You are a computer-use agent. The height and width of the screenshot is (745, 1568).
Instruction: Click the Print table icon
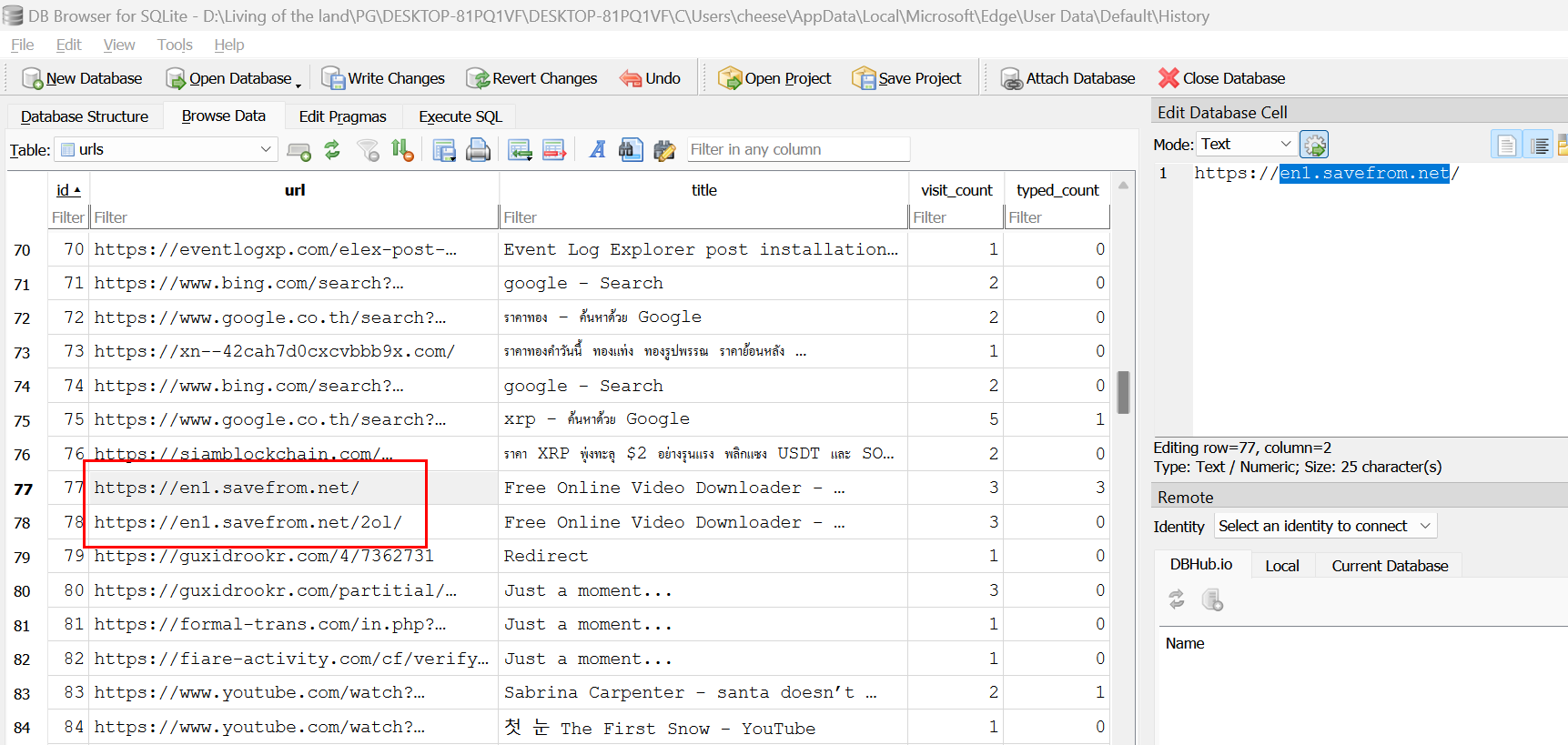coord(478,150)
